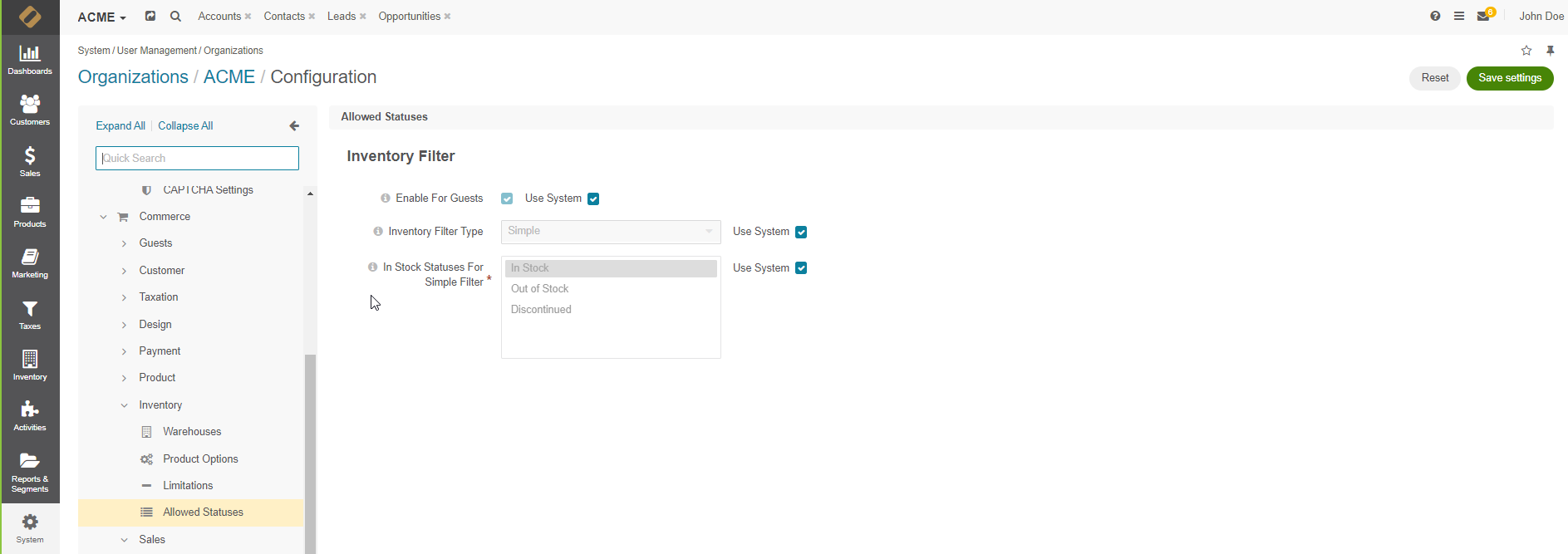Toggle Use System for In Stock Statuses
Screen dimensions: 1568x554
[801, 268]
